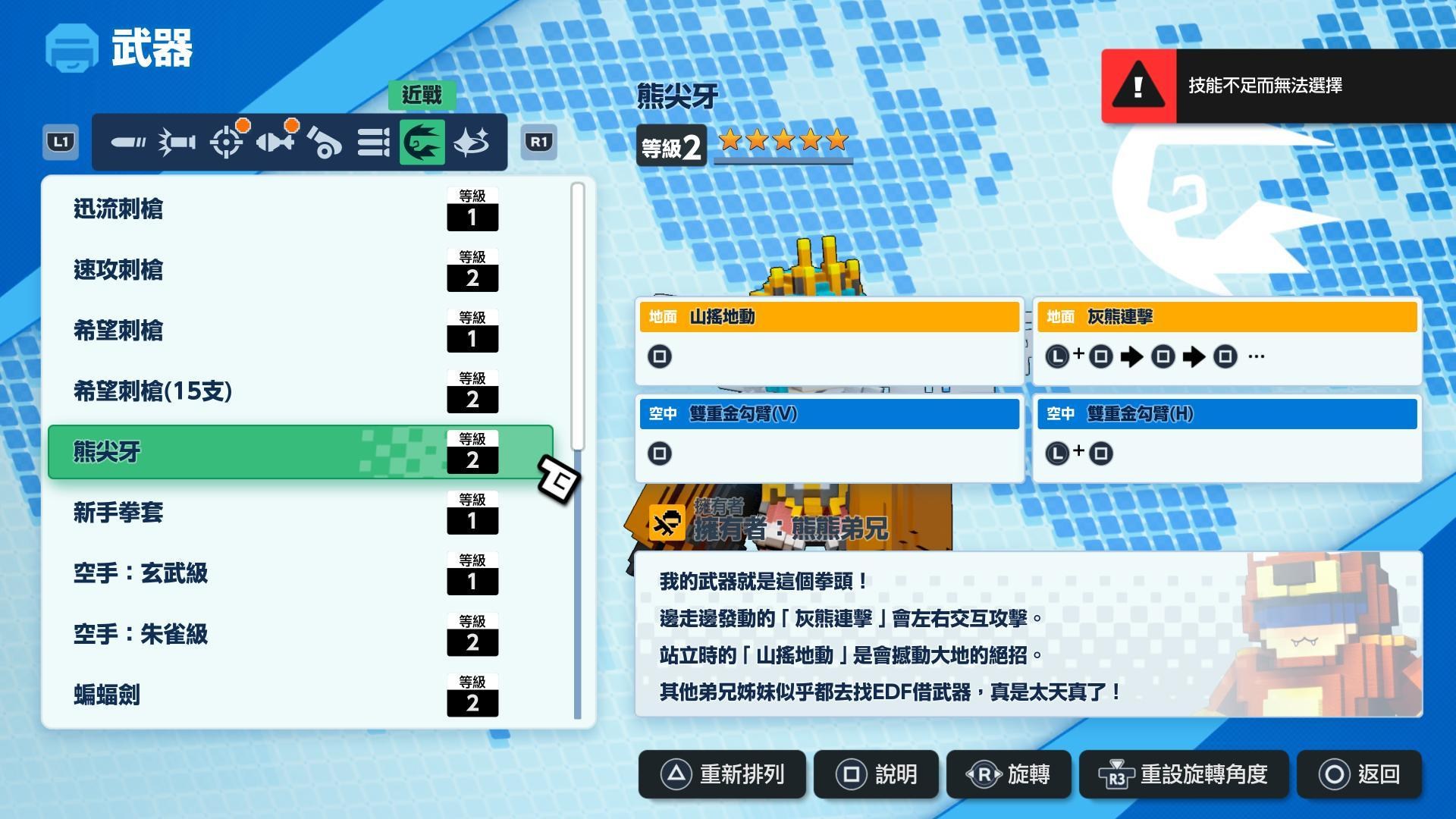Click the L-stick icon under 雙重金勾臂(H)
The image size is (1456, 819).
[1056, 453]
